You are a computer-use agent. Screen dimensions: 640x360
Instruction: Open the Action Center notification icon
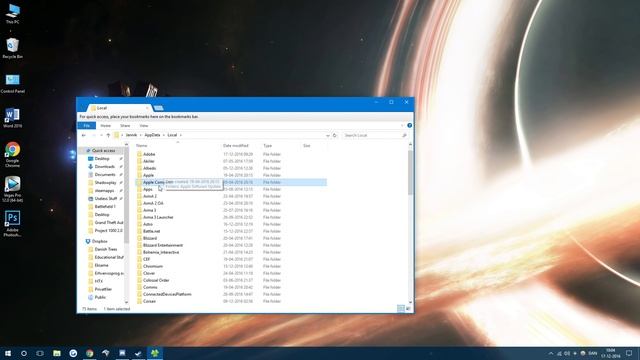point(629,353)
